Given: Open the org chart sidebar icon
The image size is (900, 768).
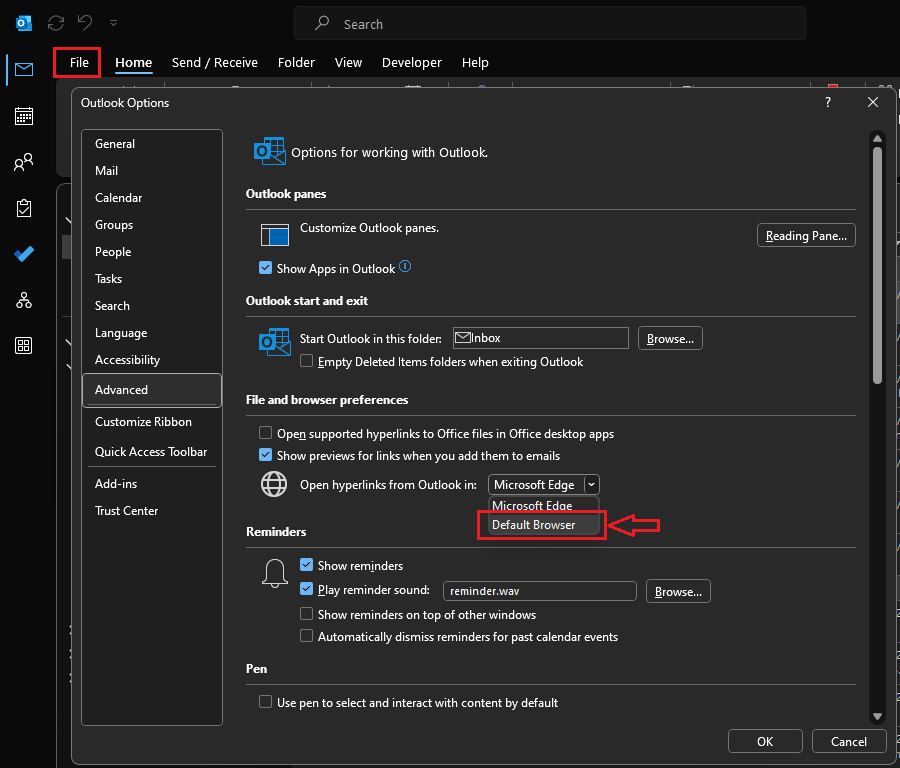Looking at the screenshot, I should click(24, 300).
